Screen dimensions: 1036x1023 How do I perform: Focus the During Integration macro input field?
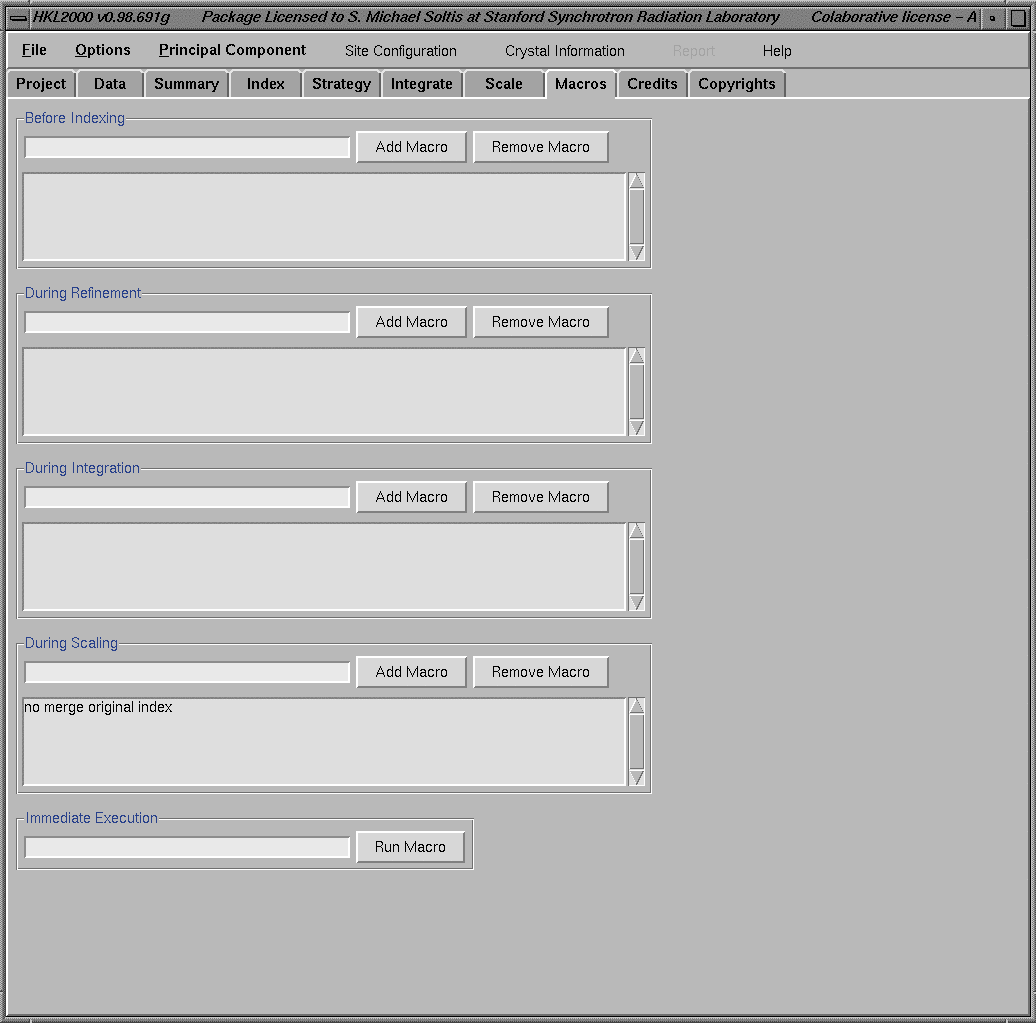point(187,498)
